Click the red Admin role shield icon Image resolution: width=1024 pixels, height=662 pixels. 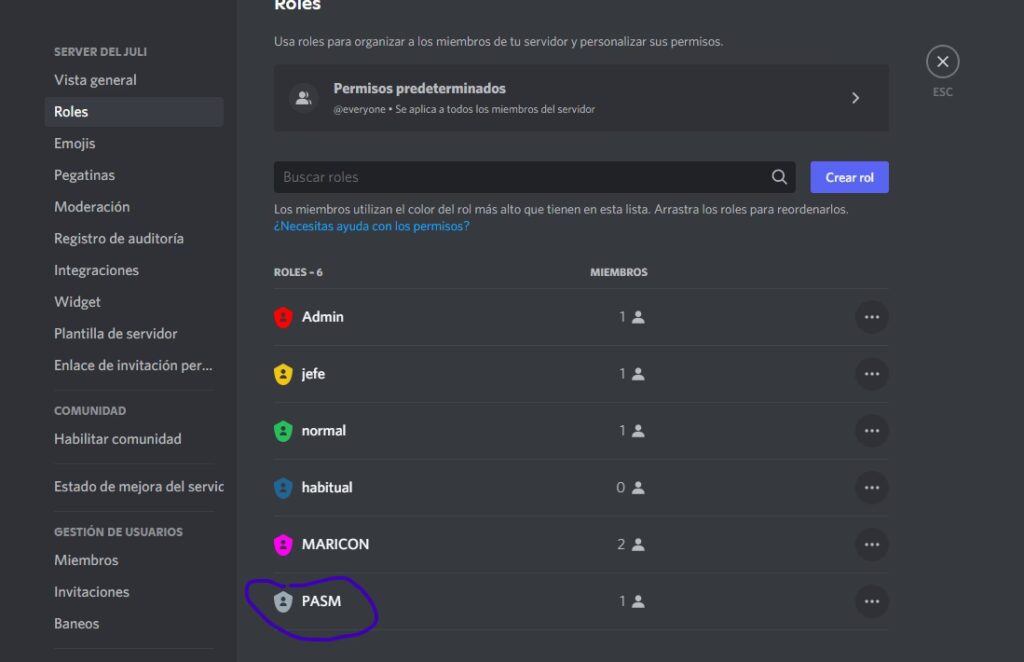tap(283, 317)
